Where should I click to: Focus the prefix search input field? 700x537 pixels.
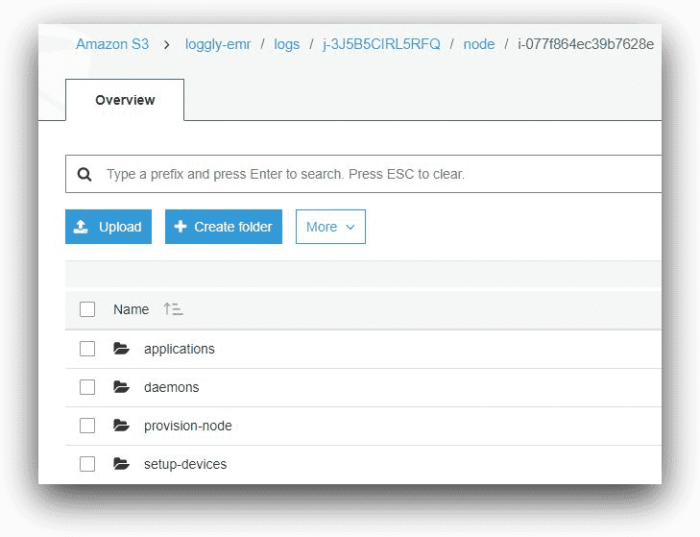point(380,174)
